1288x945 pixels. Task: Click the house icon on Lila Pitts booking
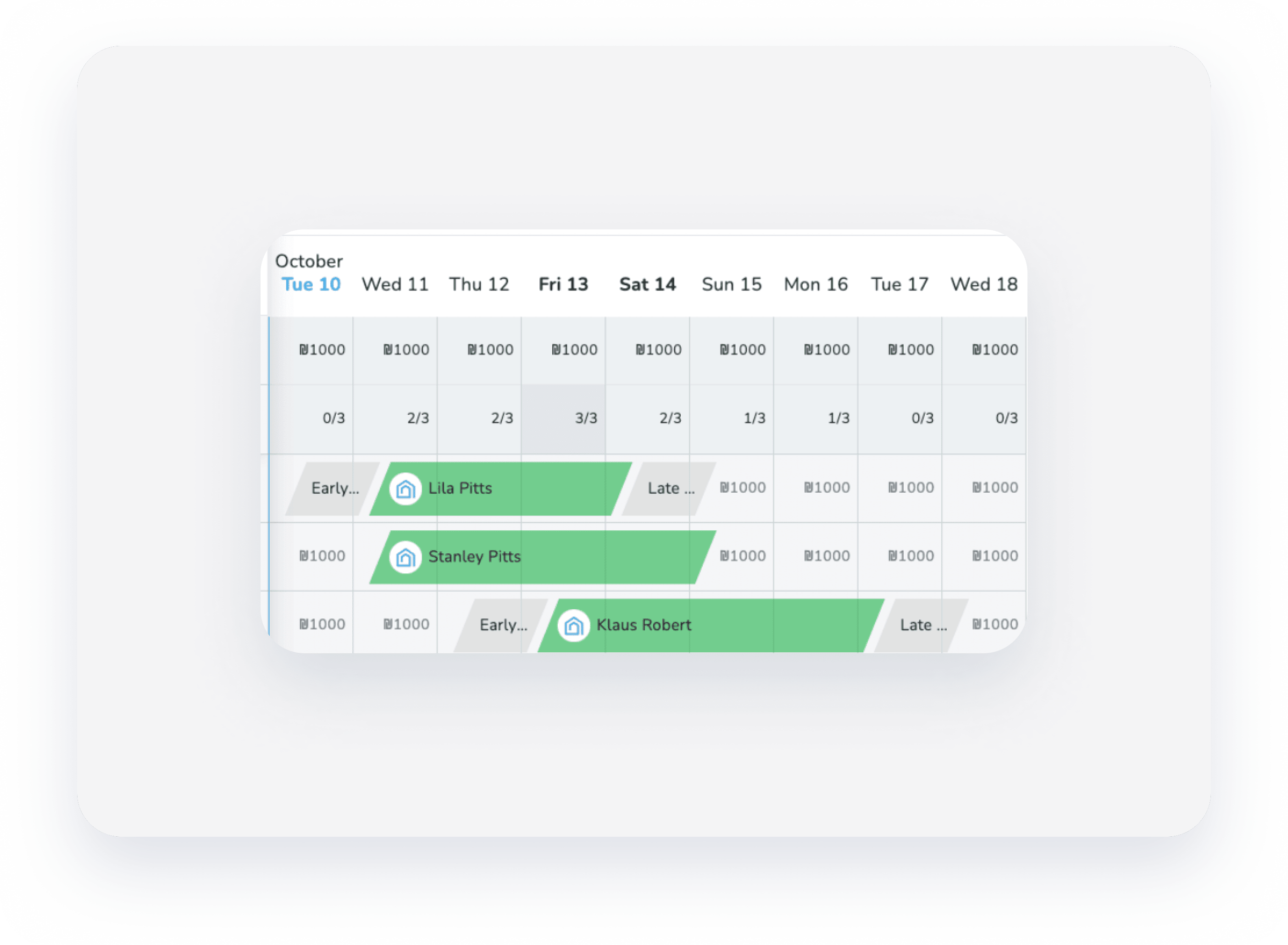pos(405,489)
